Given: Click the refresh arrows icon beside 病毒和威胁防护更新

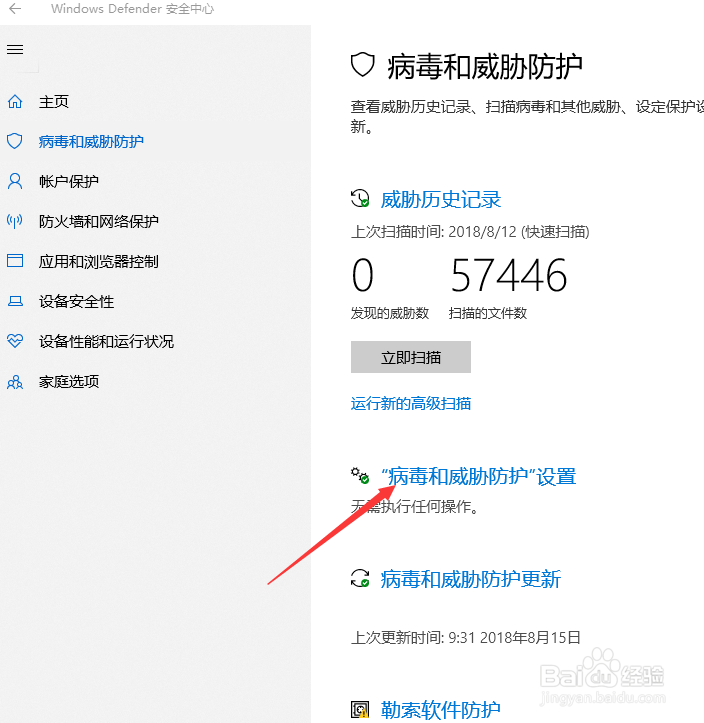Looking at the screenshot, I should click(x=360, y=578).
